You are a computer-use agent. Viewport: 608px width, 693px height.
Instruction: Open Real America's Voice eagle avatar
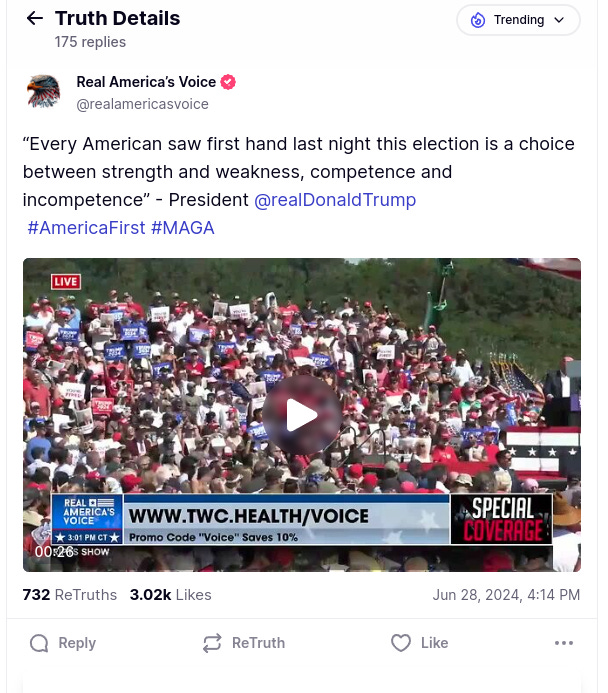(43, 91)
